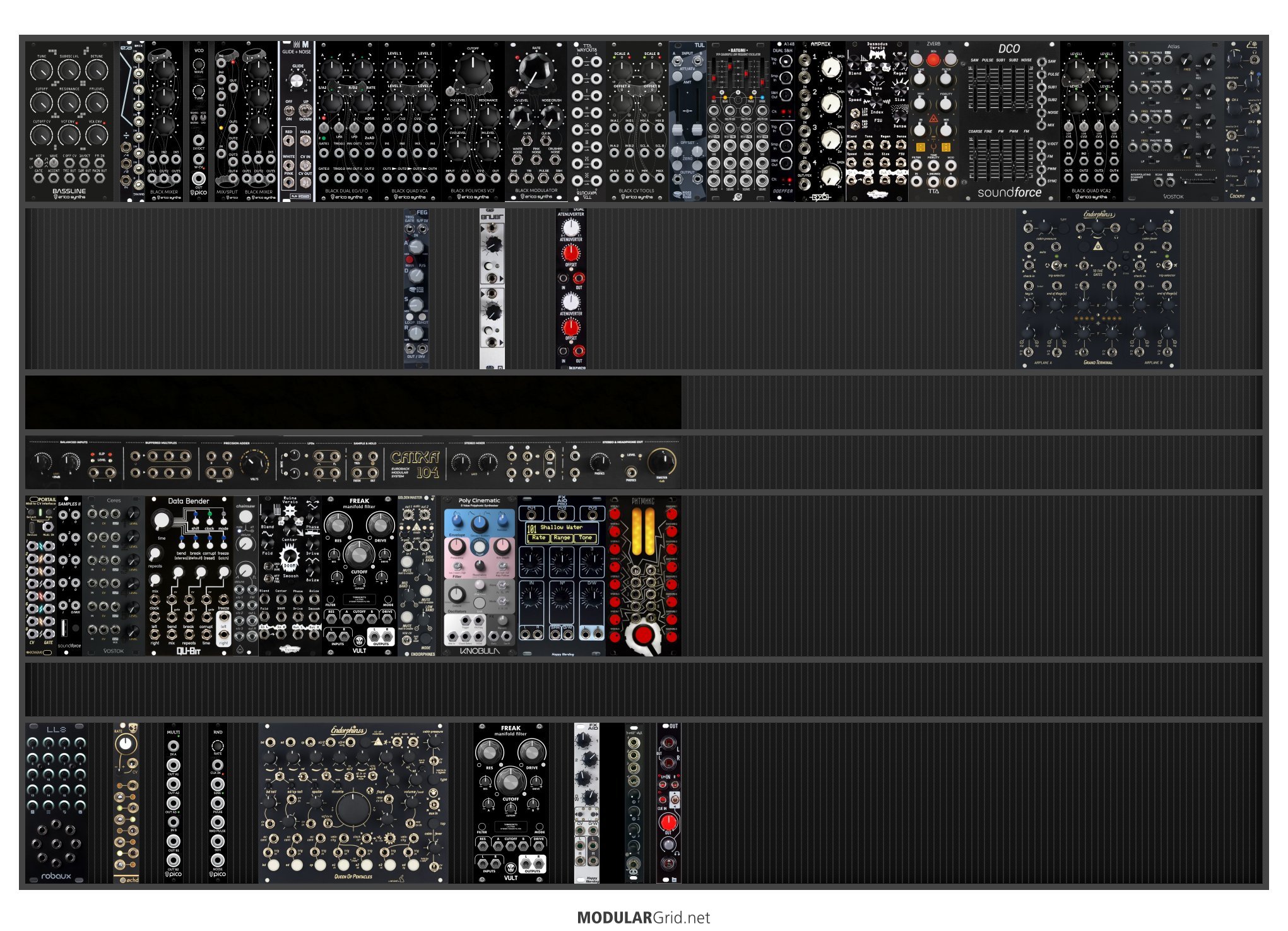
Task: Select the Cockpit mixer module
Action: [x=1243, y=122]
